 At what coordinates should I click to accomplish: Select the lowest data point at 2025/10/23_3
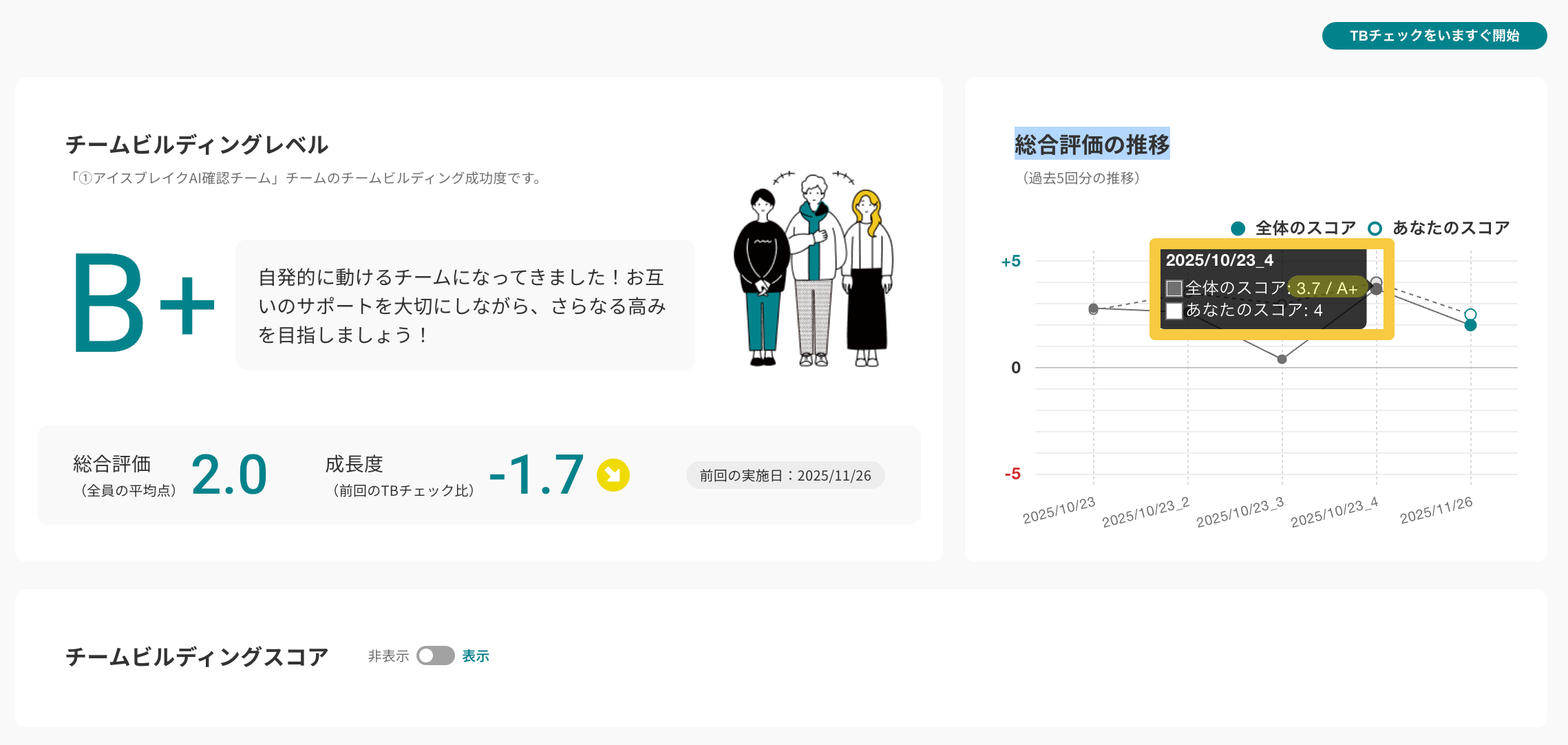tap(1282, 359)
